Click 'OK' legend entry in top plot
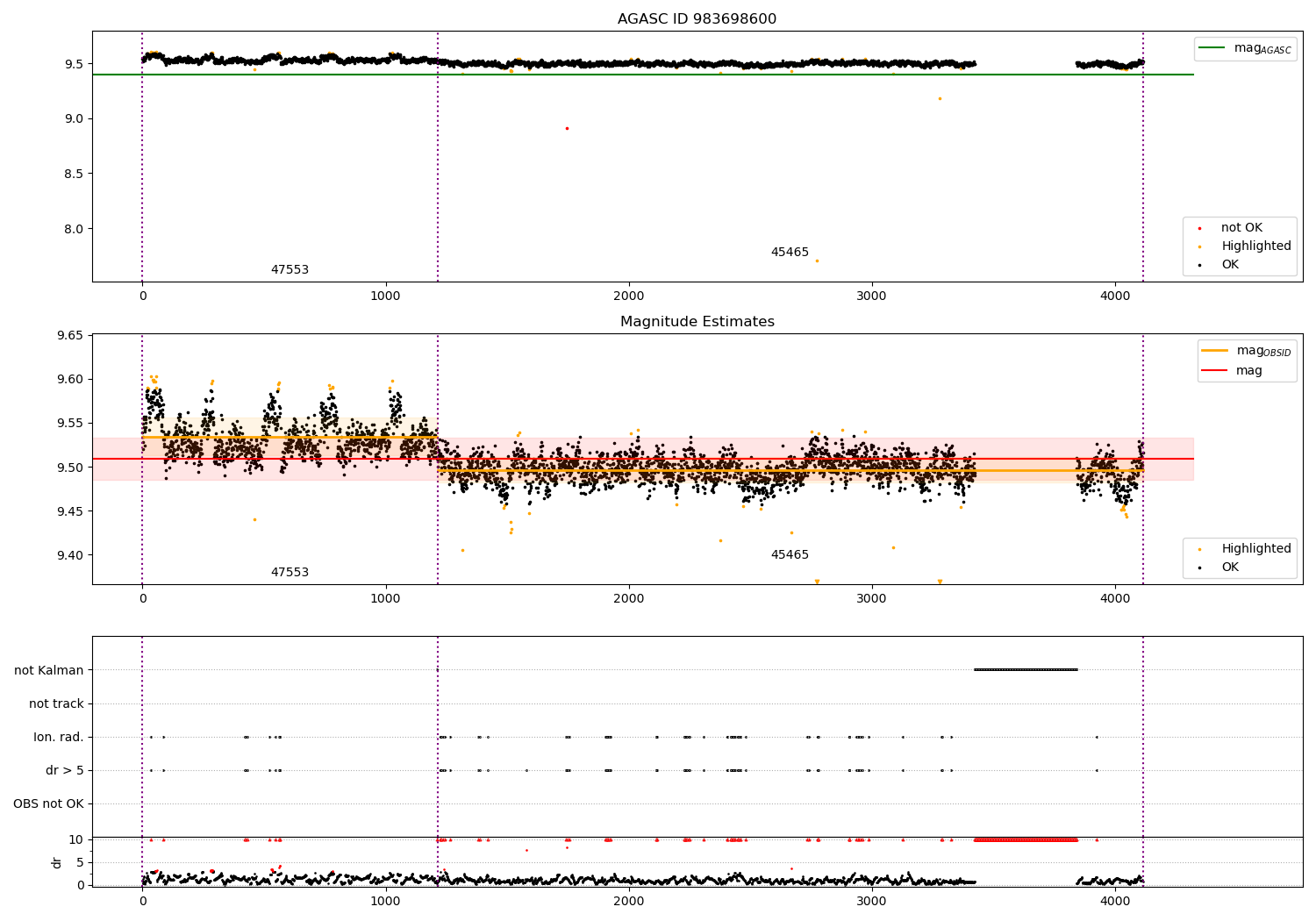Screen dimensions: 1316x921 (x=1230, y=265)
